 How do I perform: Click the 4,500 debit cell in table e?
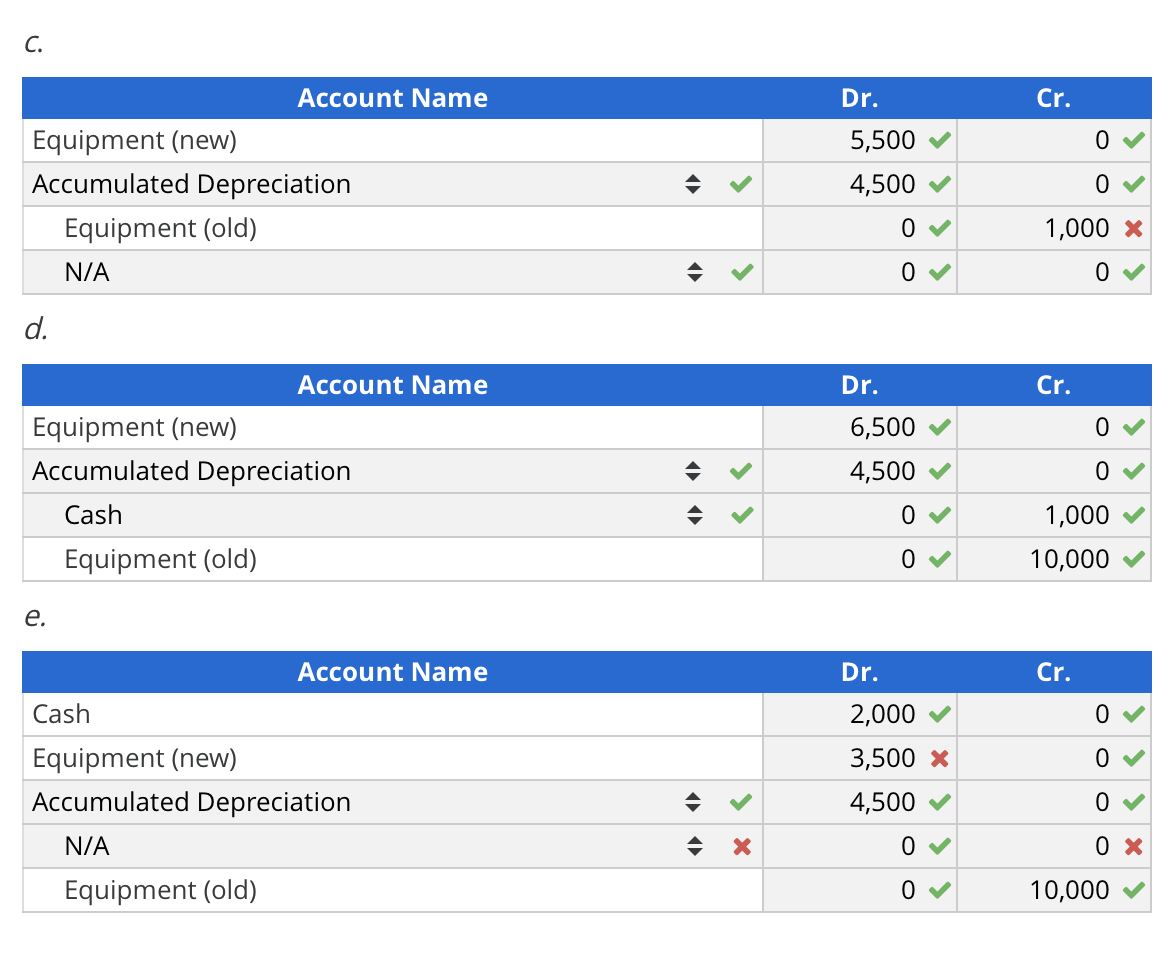pyautogui.click(x=880, y=802)
